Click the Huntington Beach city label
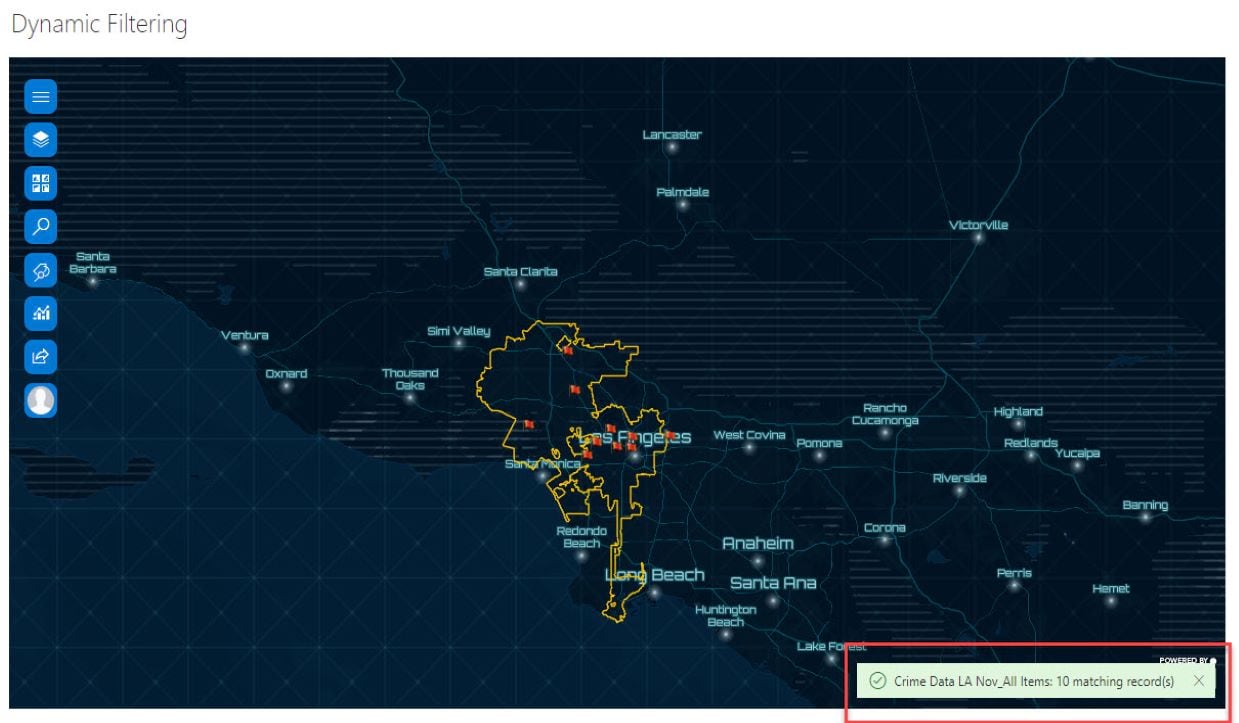Screen dimensions: 1239x723 [x=726, y=616]
